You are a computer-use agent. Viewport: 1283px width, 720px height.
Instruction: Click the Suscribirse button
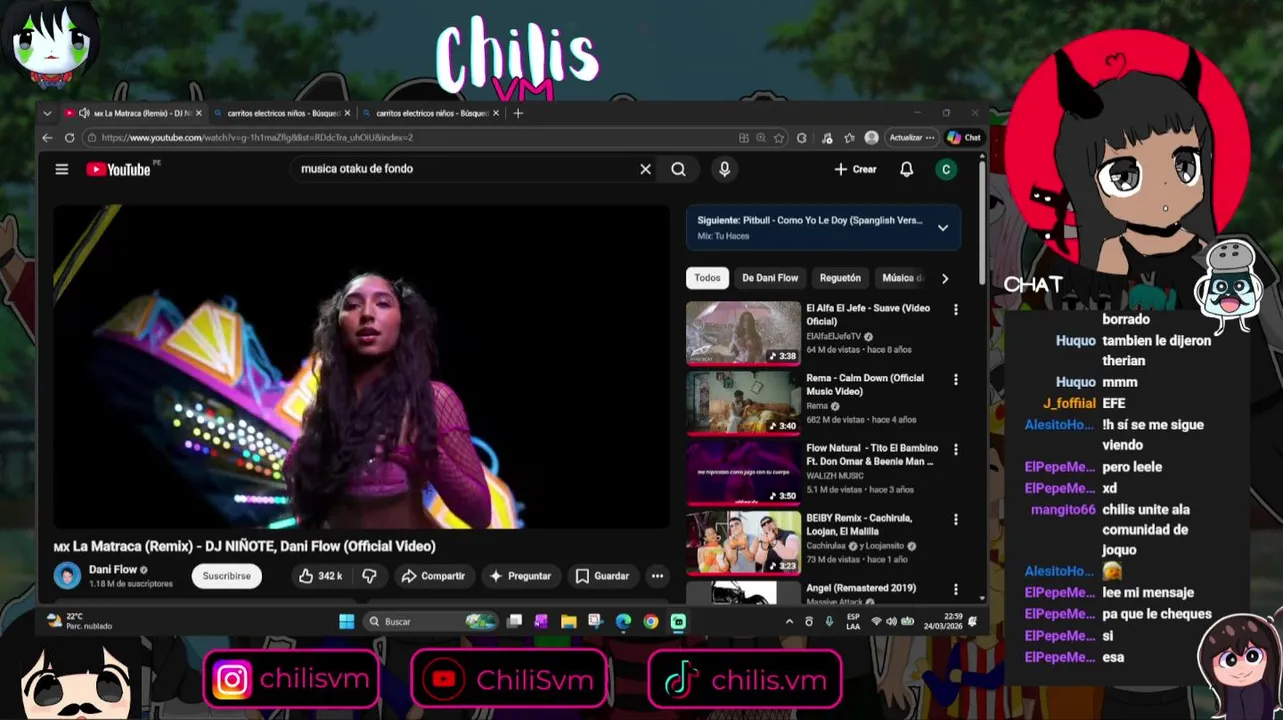click(x=227, y=576)
